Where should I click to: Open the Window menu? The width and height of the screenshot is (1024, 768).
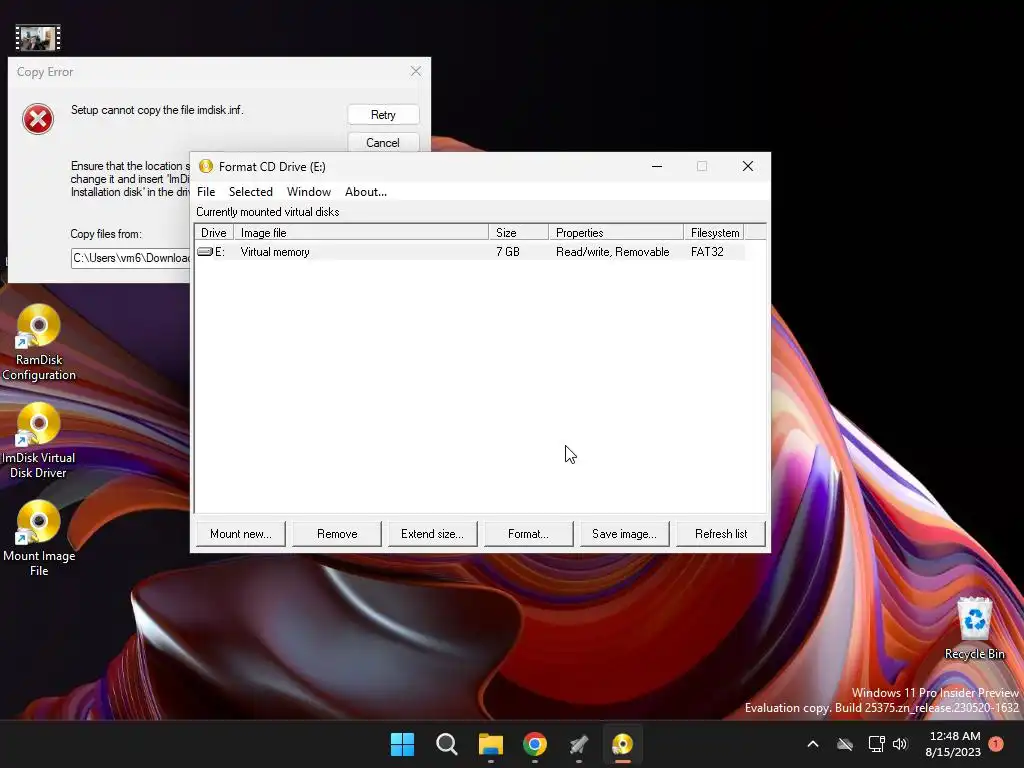309,192
